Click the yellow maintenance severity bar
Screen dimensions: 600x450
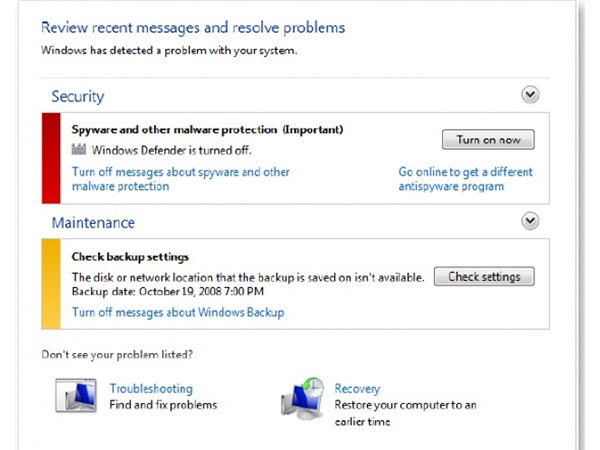[51, 284]
